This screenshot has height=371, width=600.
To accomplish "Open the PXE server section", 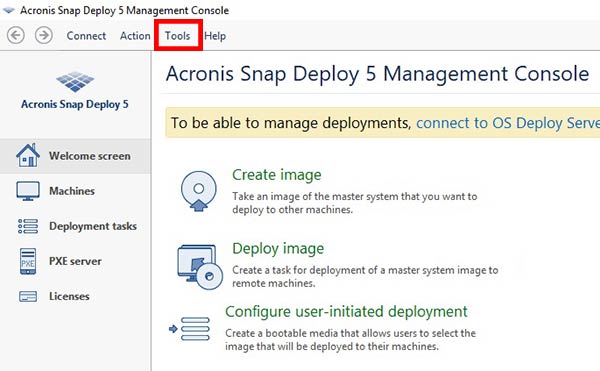I will (x=75, y=261).
